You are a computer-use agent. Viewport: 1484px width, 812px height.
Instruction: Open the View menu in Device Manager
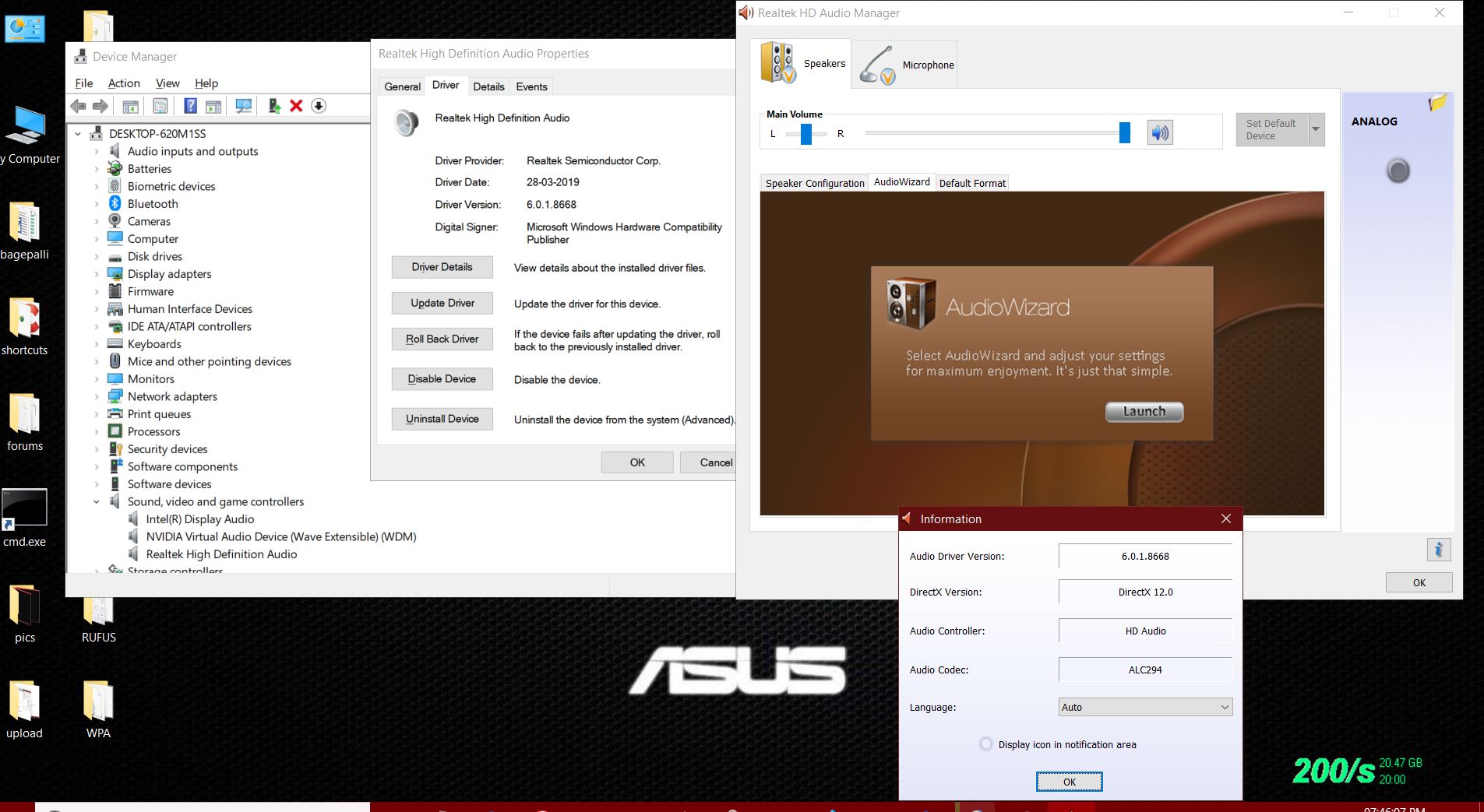point(167,83)
